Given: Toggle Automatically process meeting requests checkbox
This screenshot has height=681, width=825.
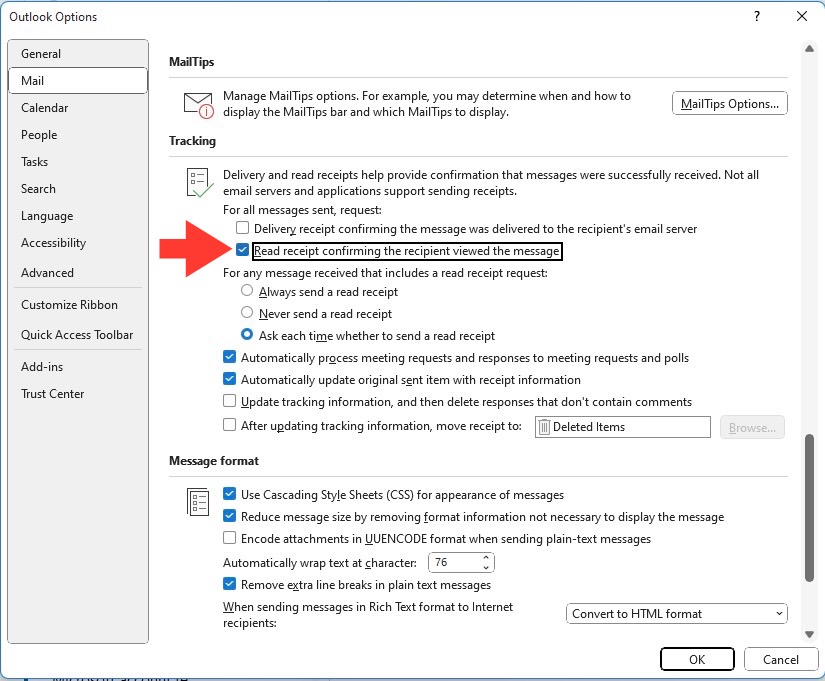Looking at the screenshot, I should click(x=229, y=357).
